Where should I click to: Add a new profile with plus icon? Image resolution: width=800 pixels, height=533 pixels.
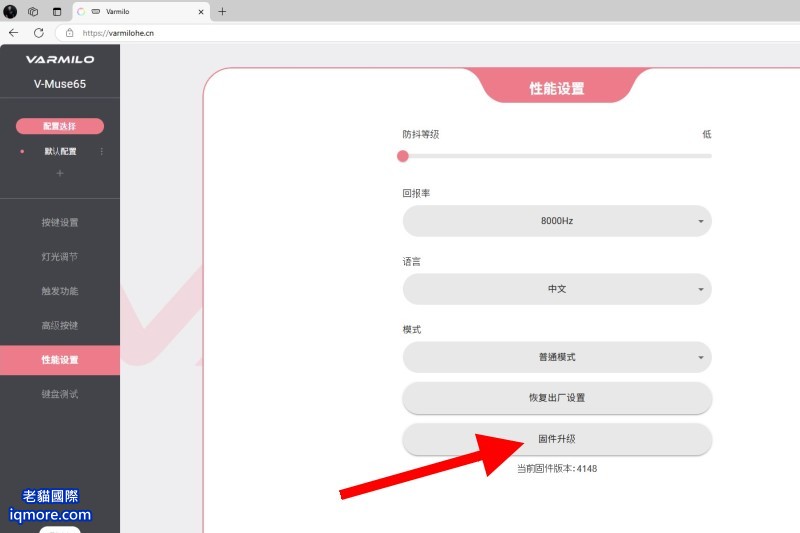(x=60, y=173)
